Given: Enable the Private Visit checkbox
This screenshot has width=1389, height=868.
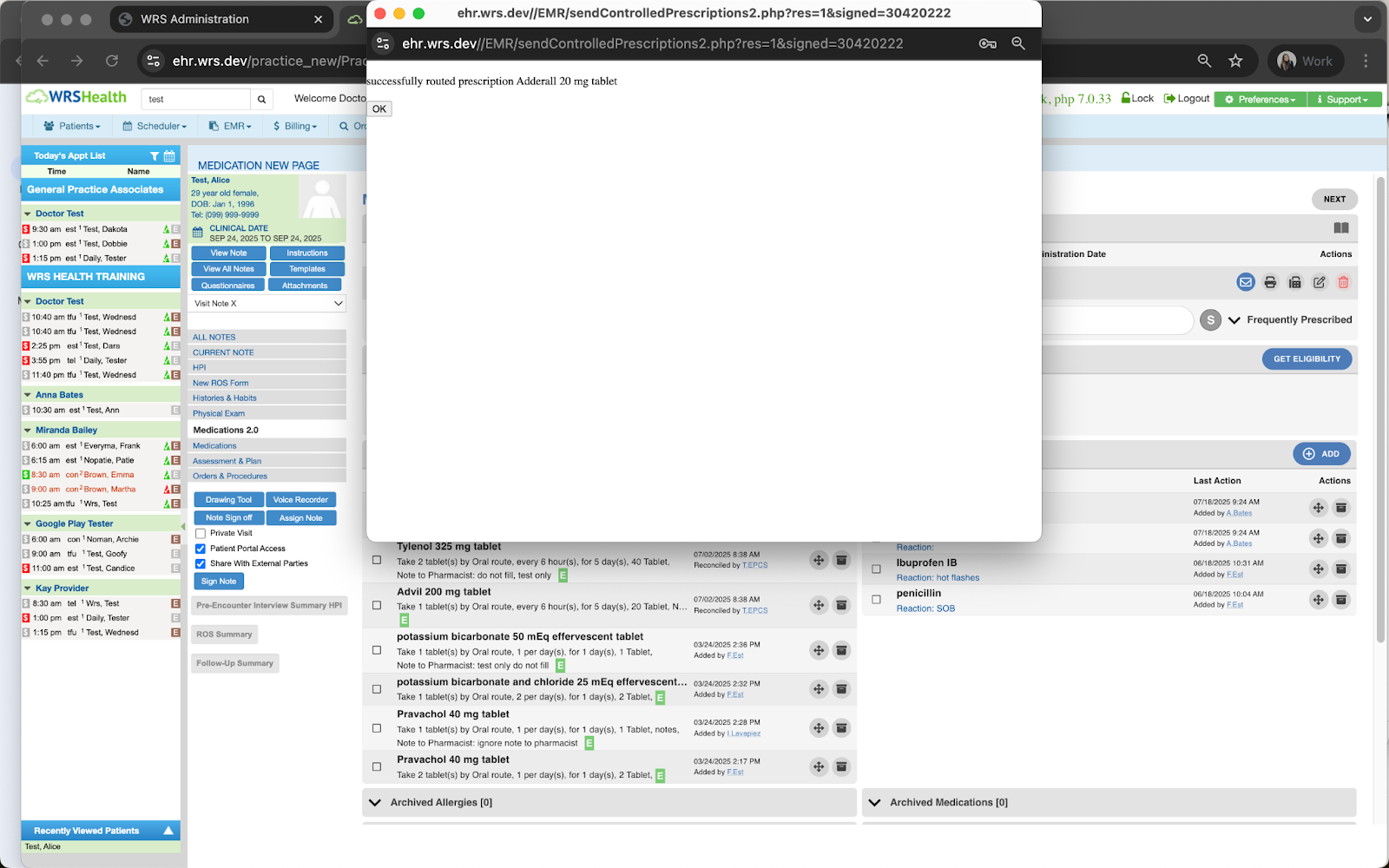Looking at the screenshot, I should pos(201,533).
